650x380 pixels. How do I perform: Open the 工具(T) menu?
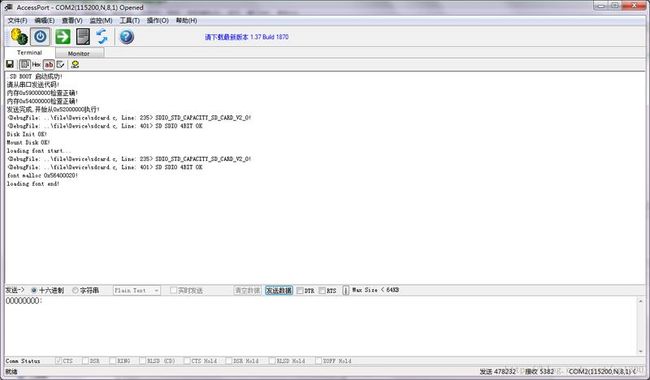pos(129,20)
